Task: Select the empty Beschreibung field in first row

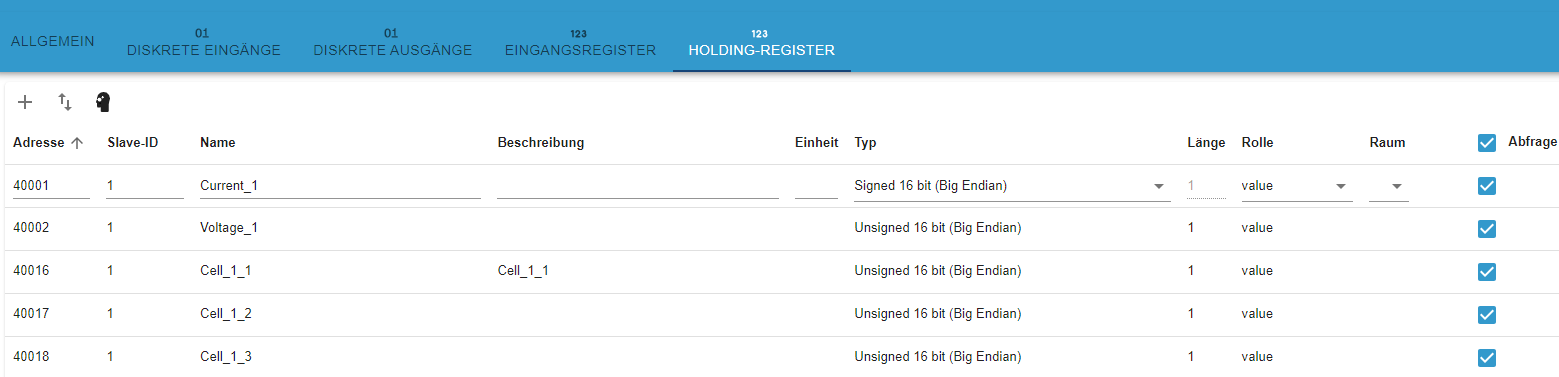Action: pyautogui.click(x=638, y=186)
